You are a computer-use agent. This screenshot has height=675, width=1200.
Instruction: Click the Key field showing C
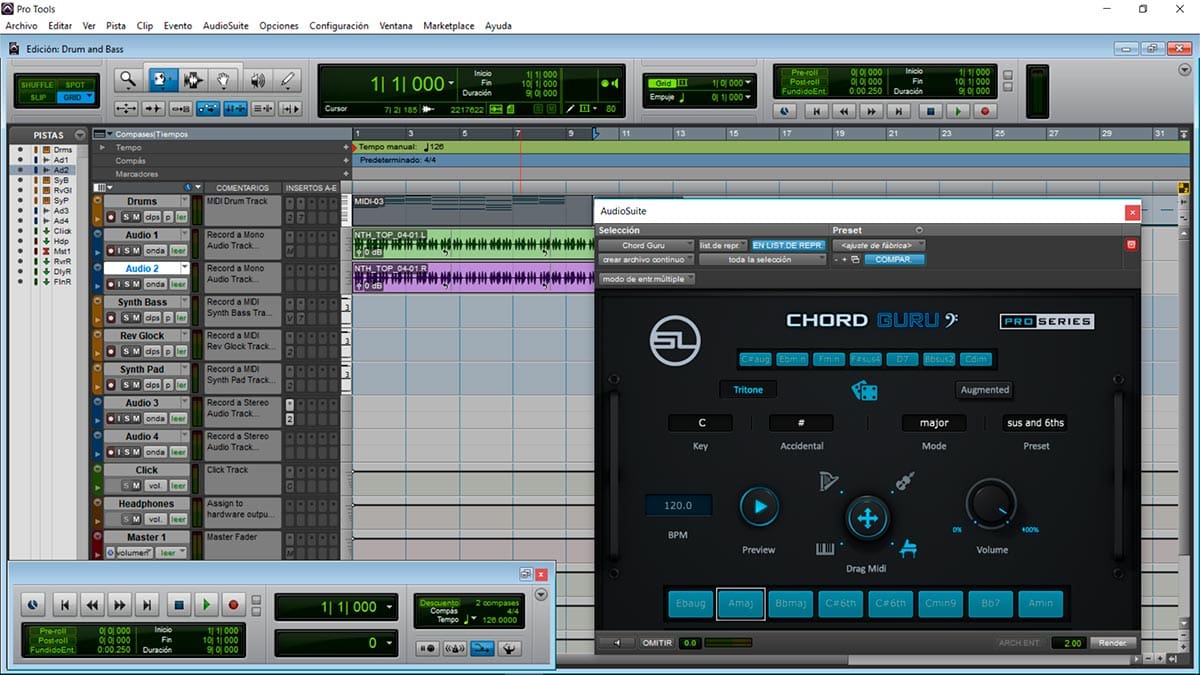pyautogui.click(x=701, y=423)
